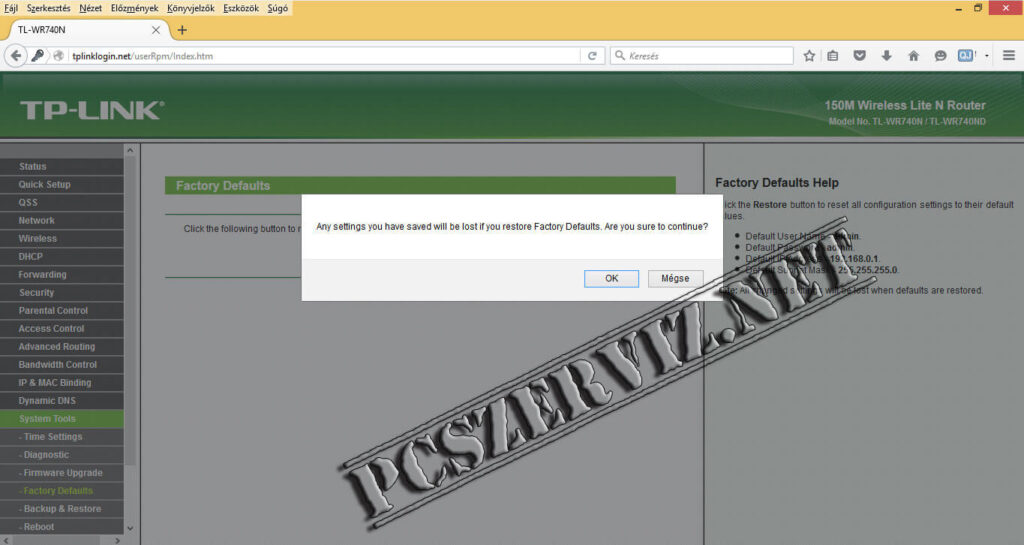The width and height of the screenshot is (1024, 545).
Task: Confirm the dialog with OK
Action: [611, 279]
